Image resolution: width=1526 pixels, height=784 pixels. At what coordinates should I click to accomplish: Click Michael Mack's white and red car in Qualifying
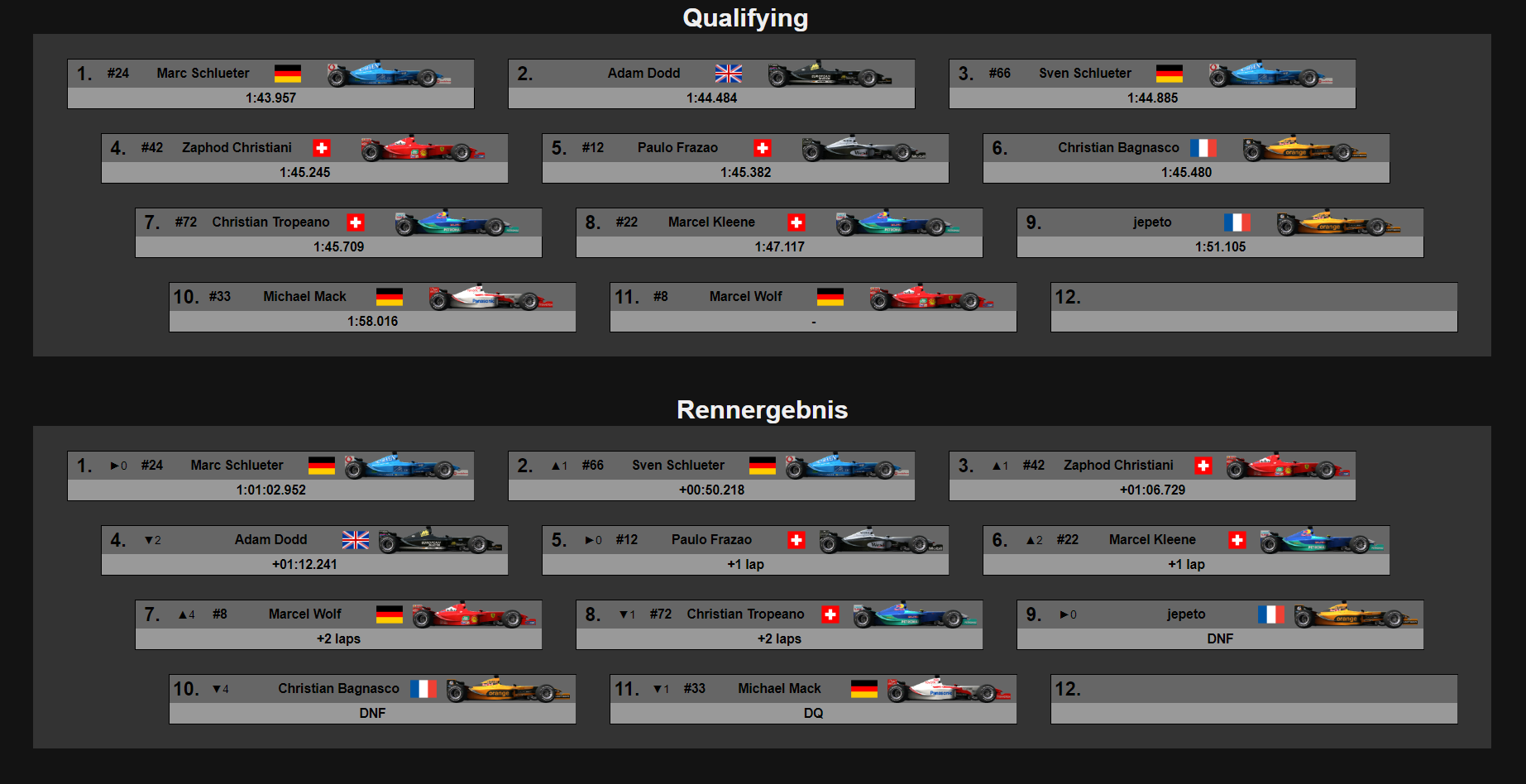coord(490,298)
